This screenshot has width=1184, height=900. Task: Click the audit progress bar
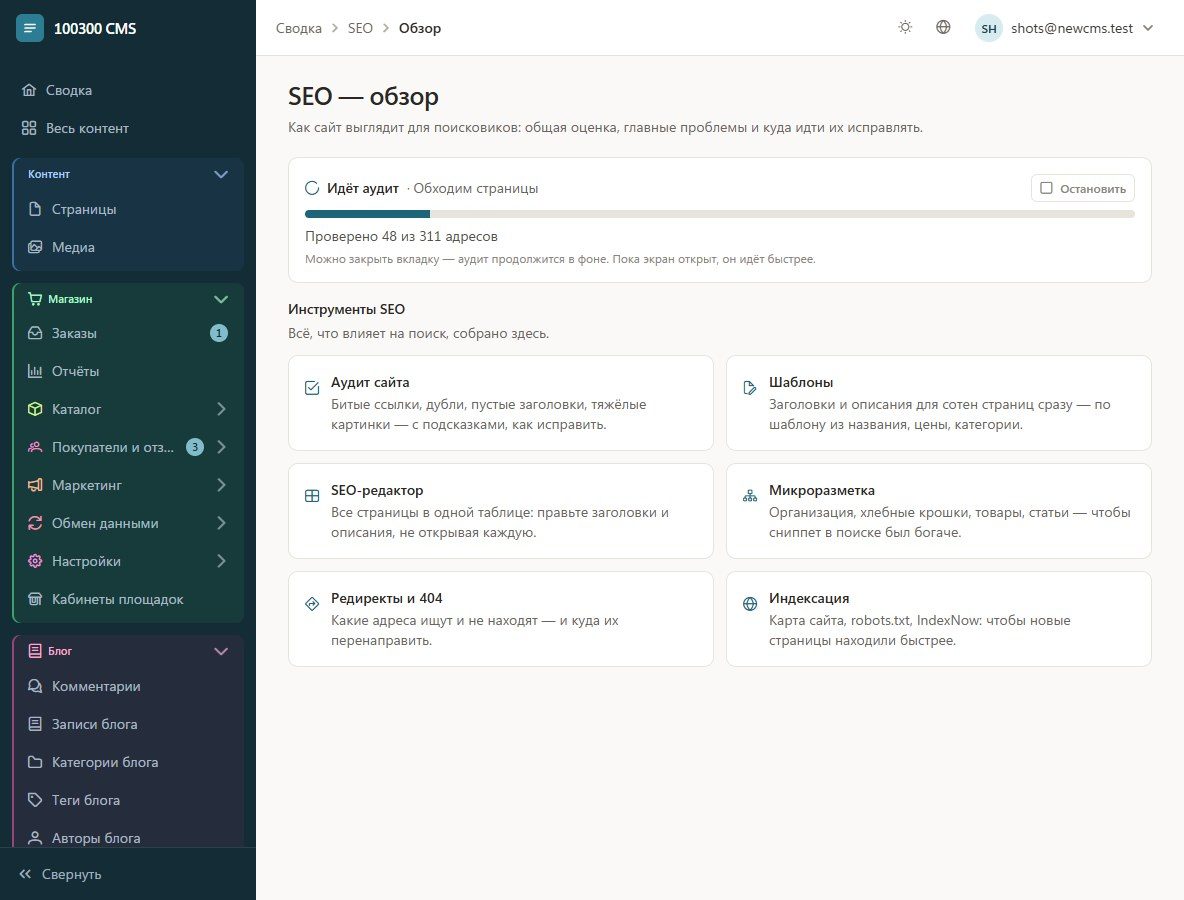click(720, 214)
